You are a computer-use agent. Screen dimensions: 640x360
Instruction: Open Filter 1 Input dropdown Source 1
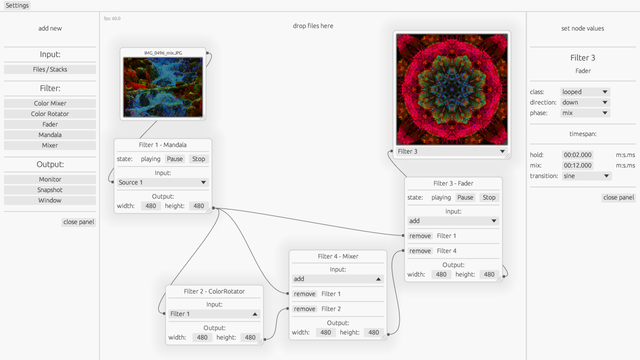point(162,182)
